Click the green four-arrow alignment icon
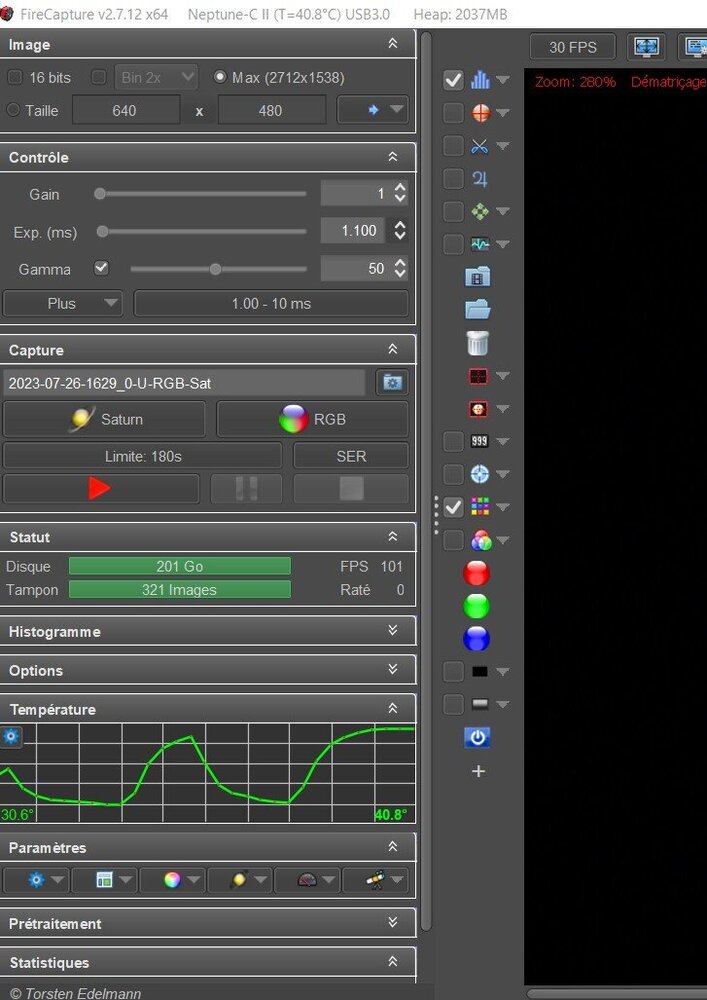The width and height of the screenshot is (707, 1000). [x=480, y=211]
